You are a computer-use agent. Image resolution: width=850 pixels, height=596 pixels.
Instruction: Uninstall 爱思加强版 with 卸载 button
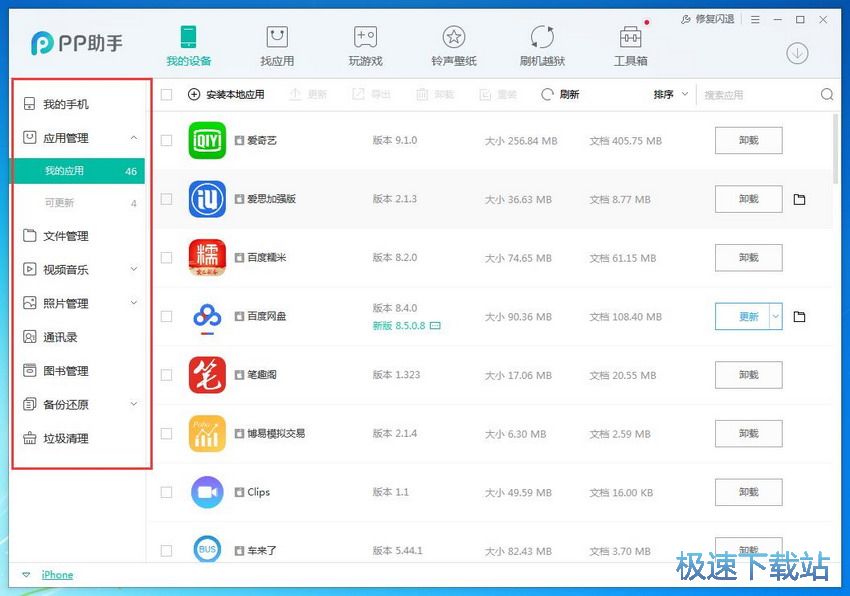click(749, 199)
